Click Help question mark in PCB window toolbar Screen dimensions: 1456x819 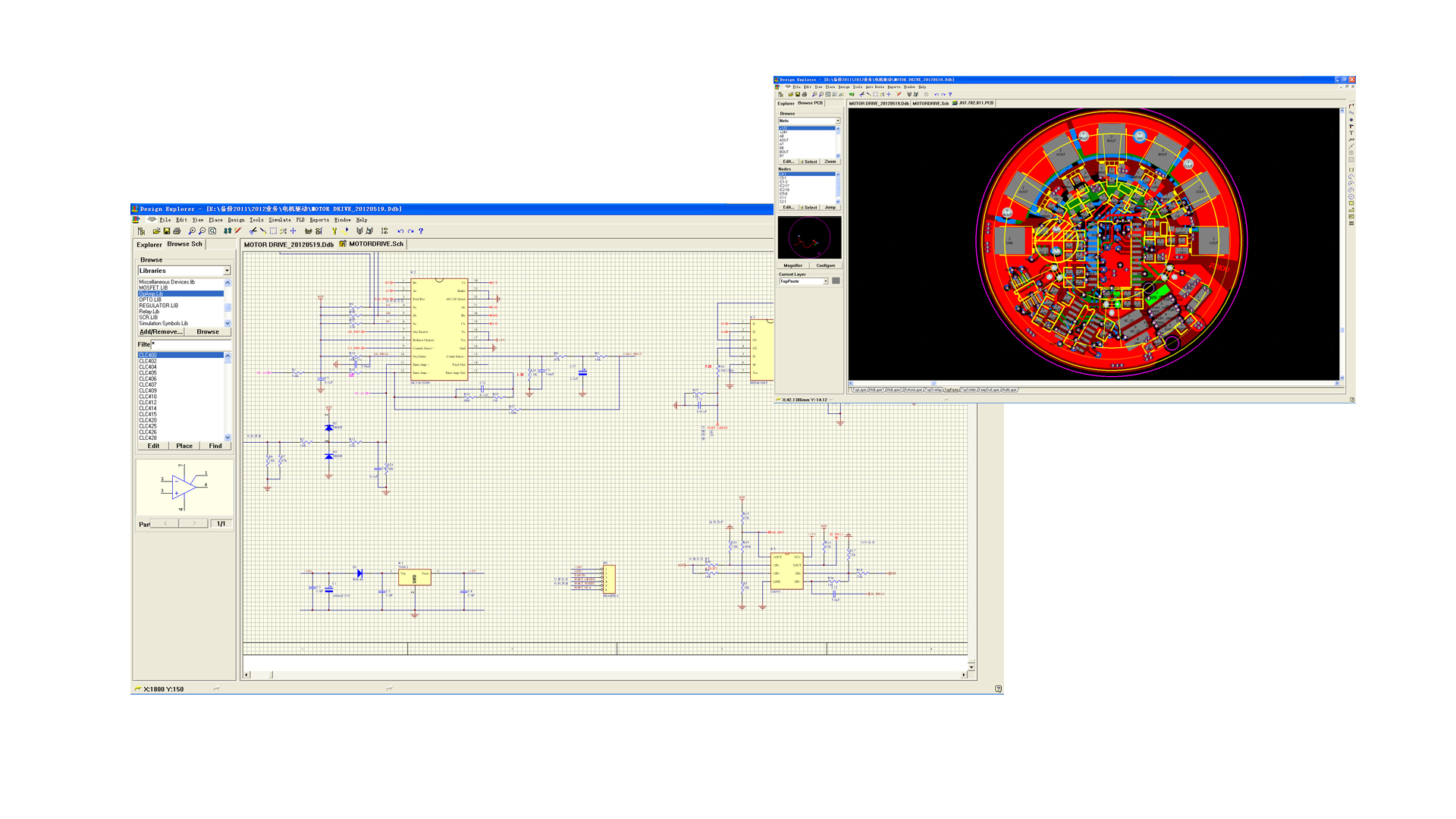coord(950,95)
